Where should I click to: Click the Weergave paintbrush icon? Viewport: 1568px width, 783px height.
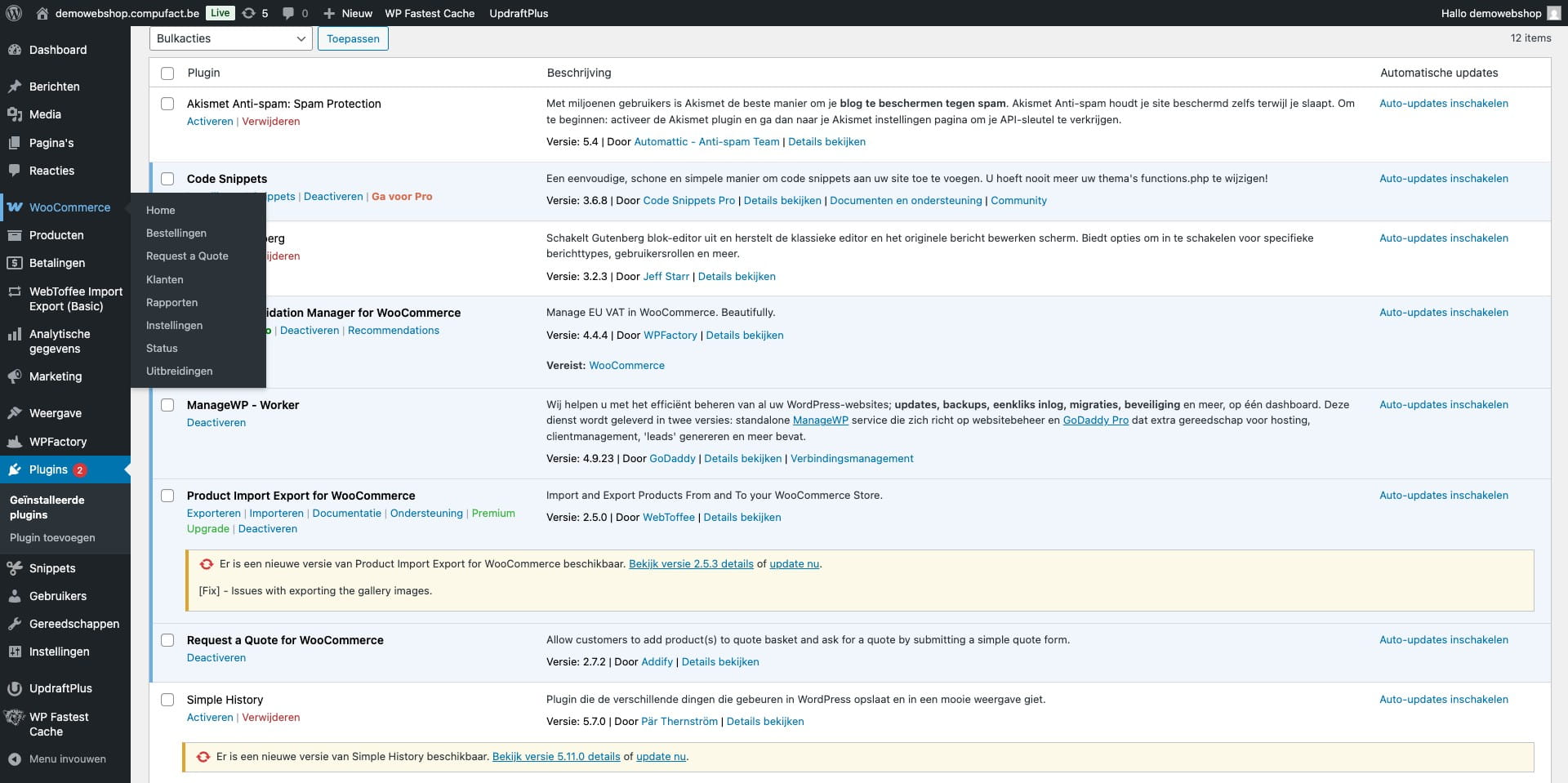point(15,413)
